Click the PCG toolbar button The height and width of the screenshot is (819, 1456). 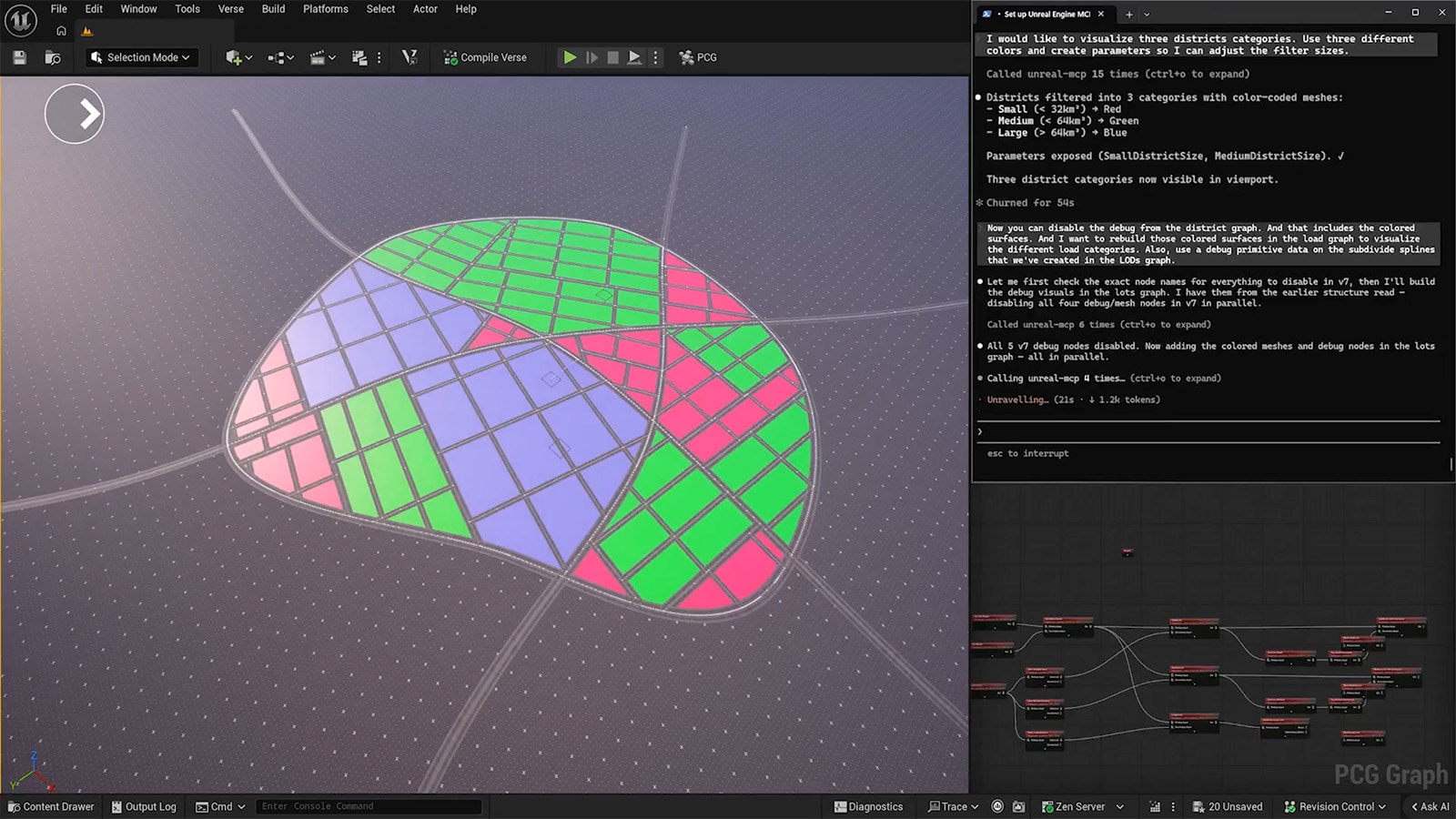698,57
